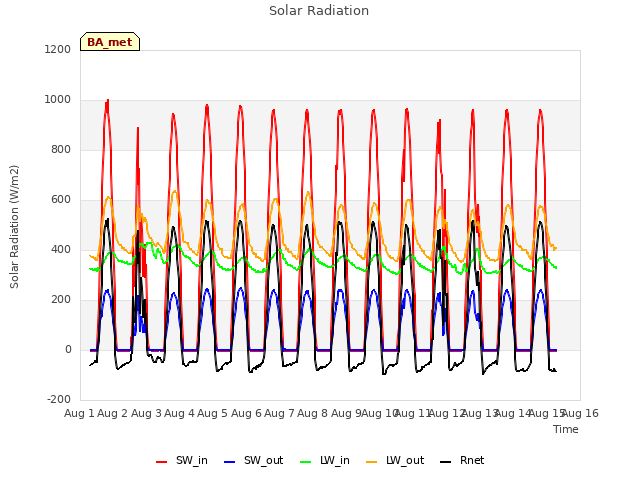Click the Aug 4 x-axis label
The width and height of the screenshot is (640, 480).
pos(179,413)
